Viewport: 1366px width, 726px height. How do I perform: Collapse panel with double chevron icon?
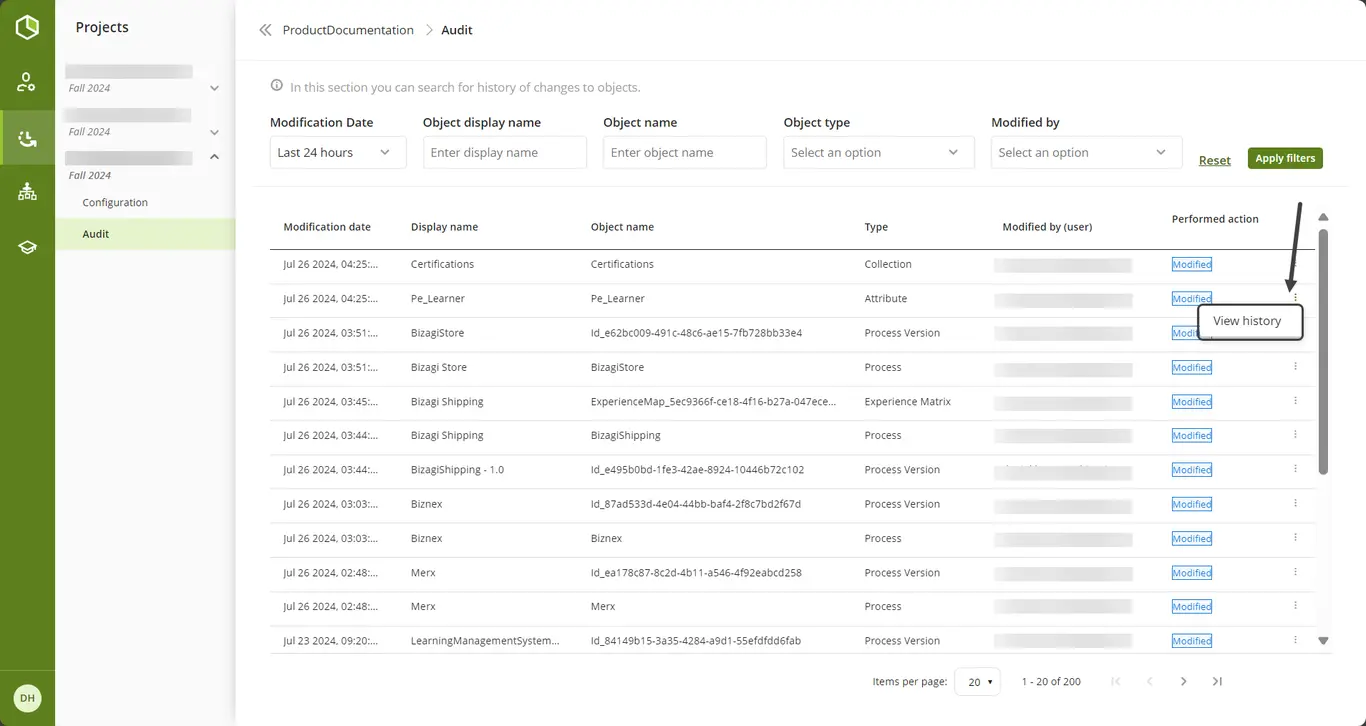[265, 30]
